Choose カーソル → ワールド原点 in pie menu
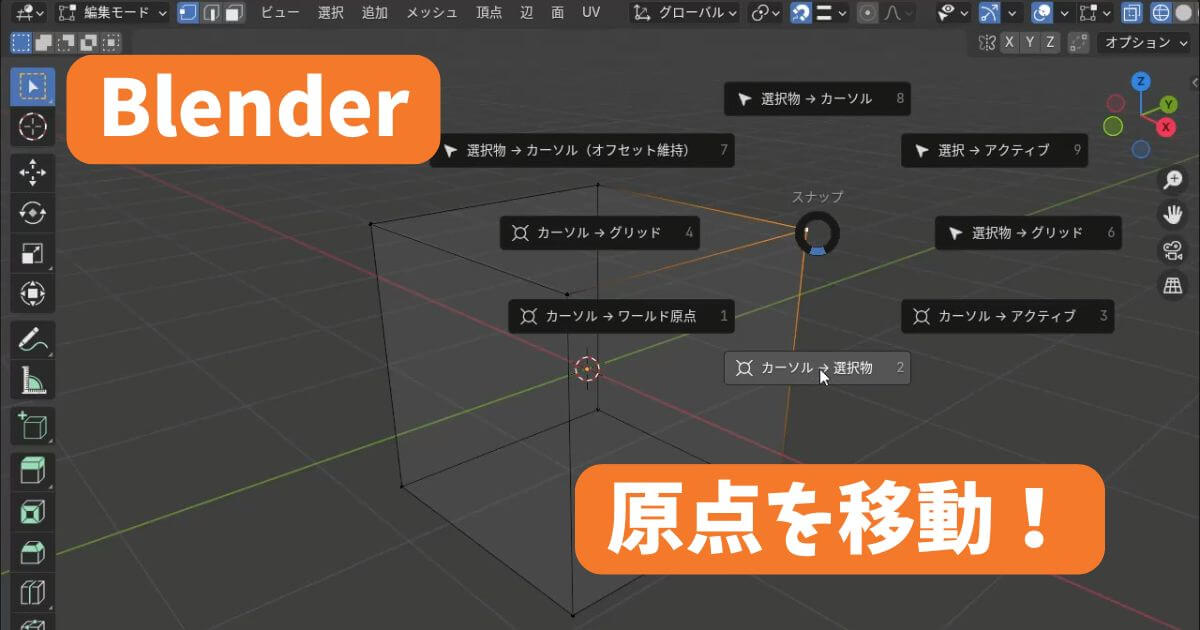This screenshot has height=630, width=1200. (x=621, y=316)
